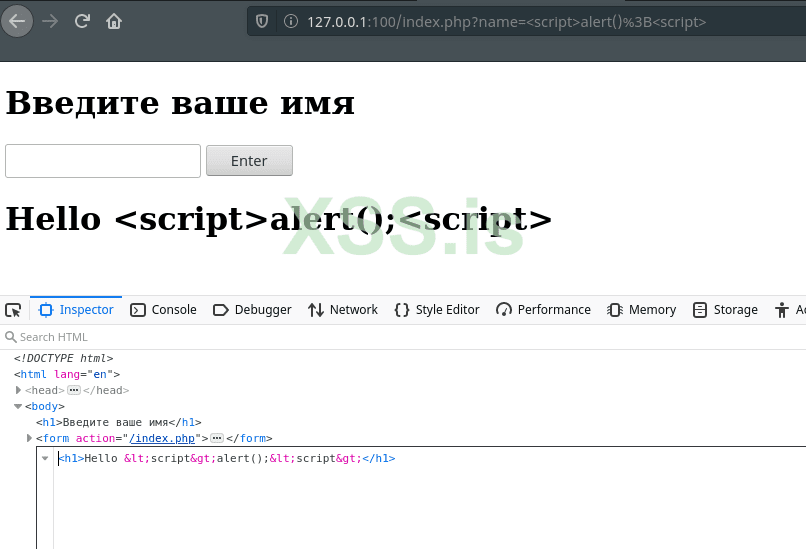Select the h1 Введите ваше имя node
The width and height of the screenshot is (806, 549).
point(119,422)
